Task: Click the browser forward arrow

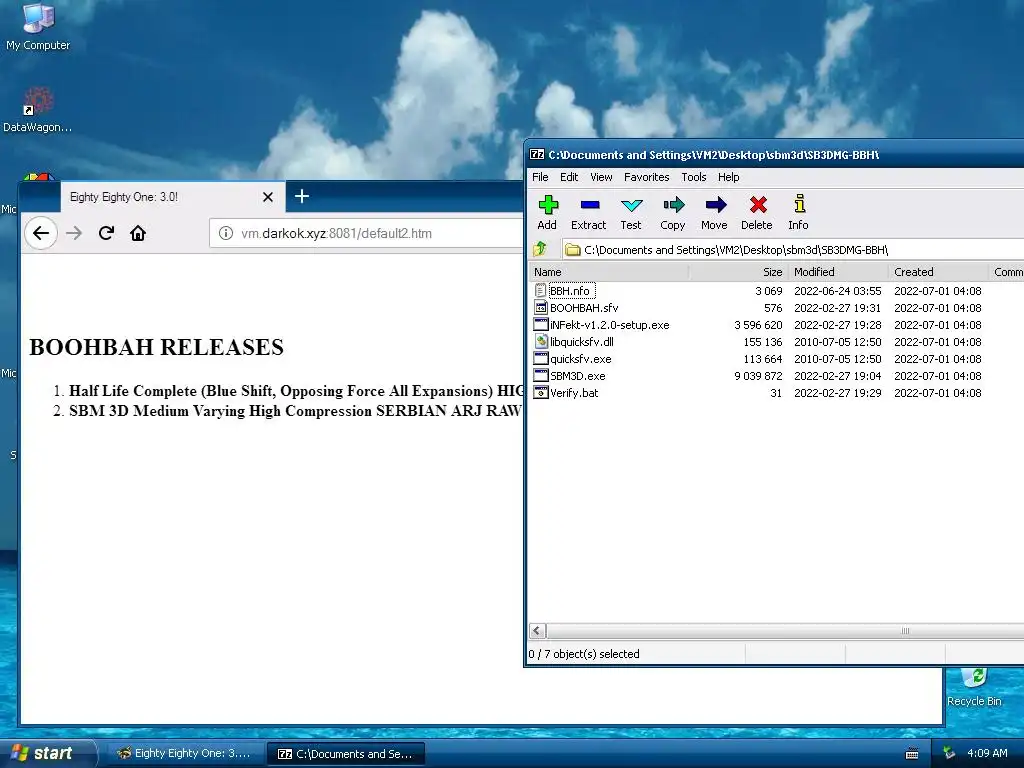Action: pyautogui.click(x=74, y=233)
